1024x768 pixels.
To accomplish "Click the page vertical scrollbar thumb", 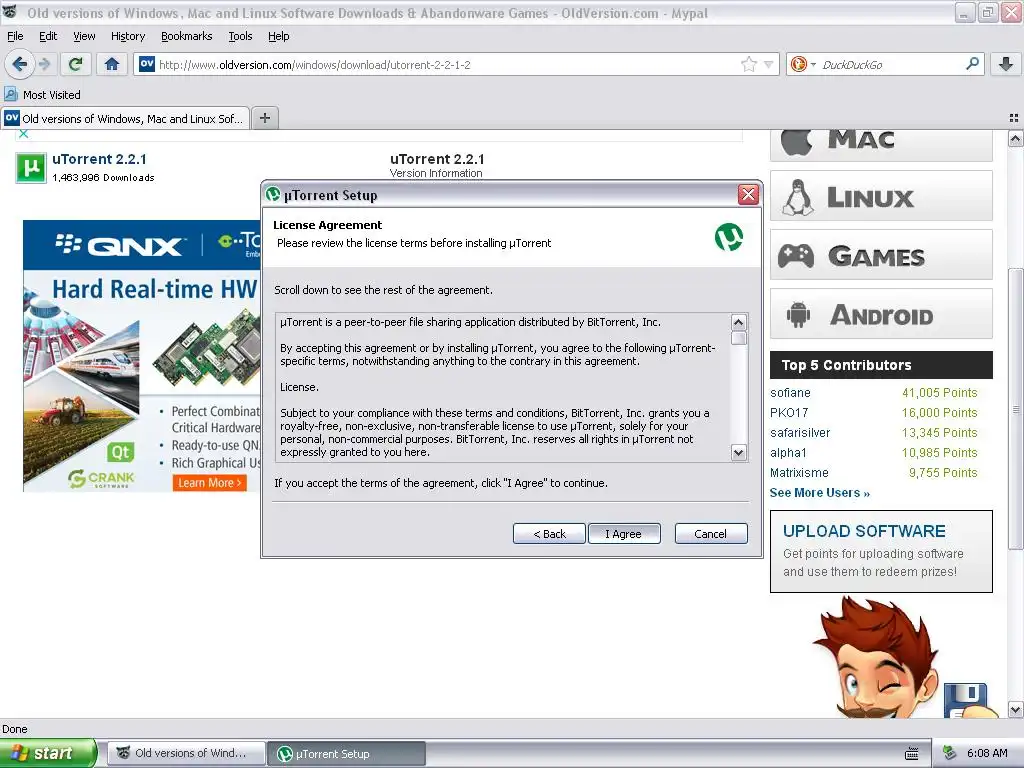I will pos(1014,409).
